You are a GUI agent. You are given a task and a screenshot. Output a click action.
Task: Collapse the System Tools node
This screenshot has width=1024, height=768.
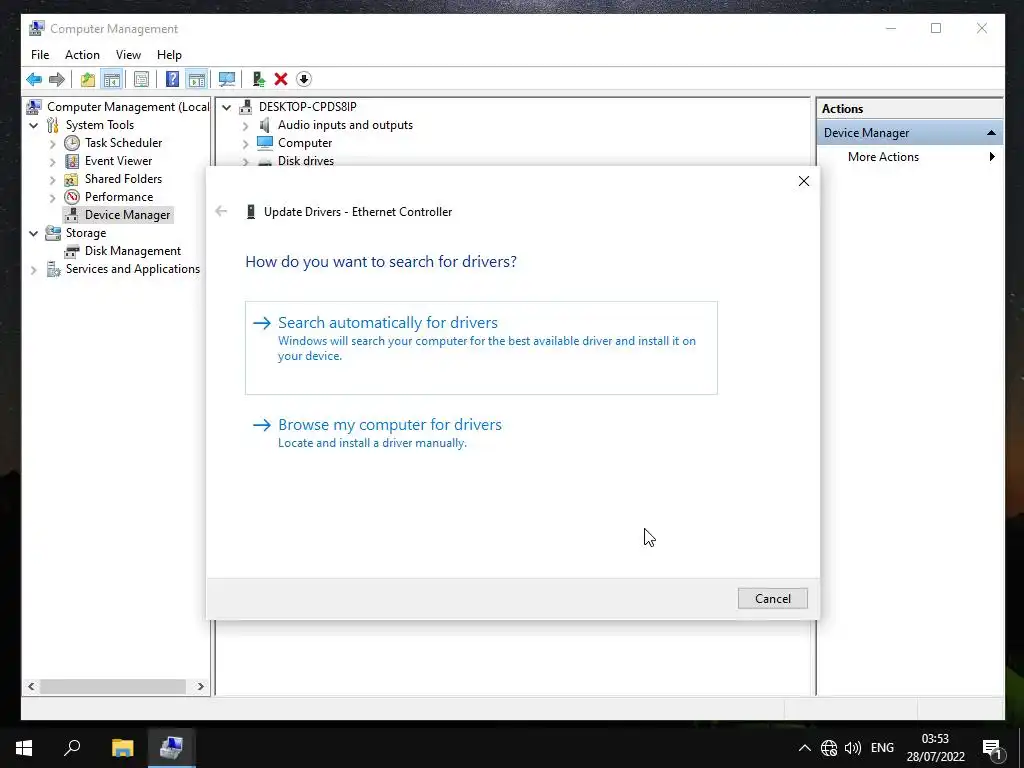coord(33,125)
